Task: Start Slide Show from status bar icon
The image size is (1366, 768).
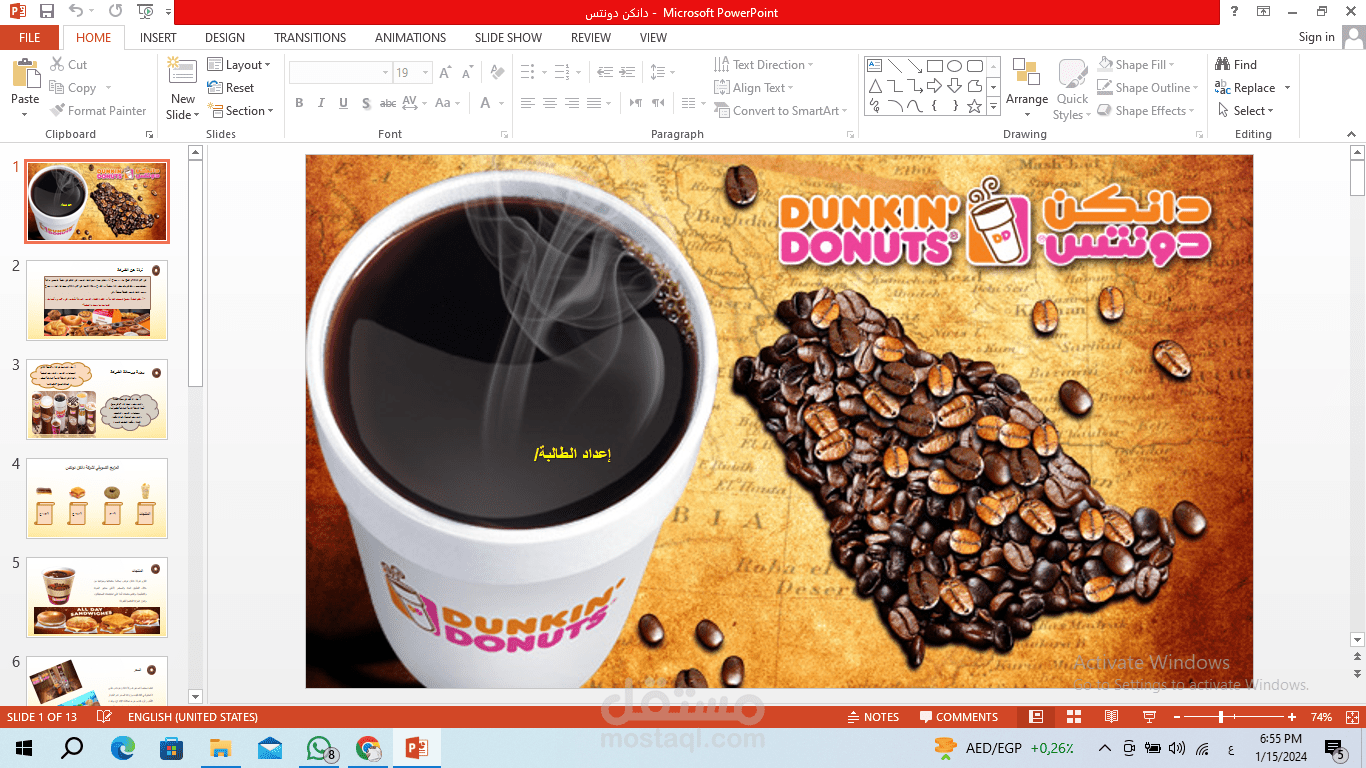Action: click(1149, 717)
